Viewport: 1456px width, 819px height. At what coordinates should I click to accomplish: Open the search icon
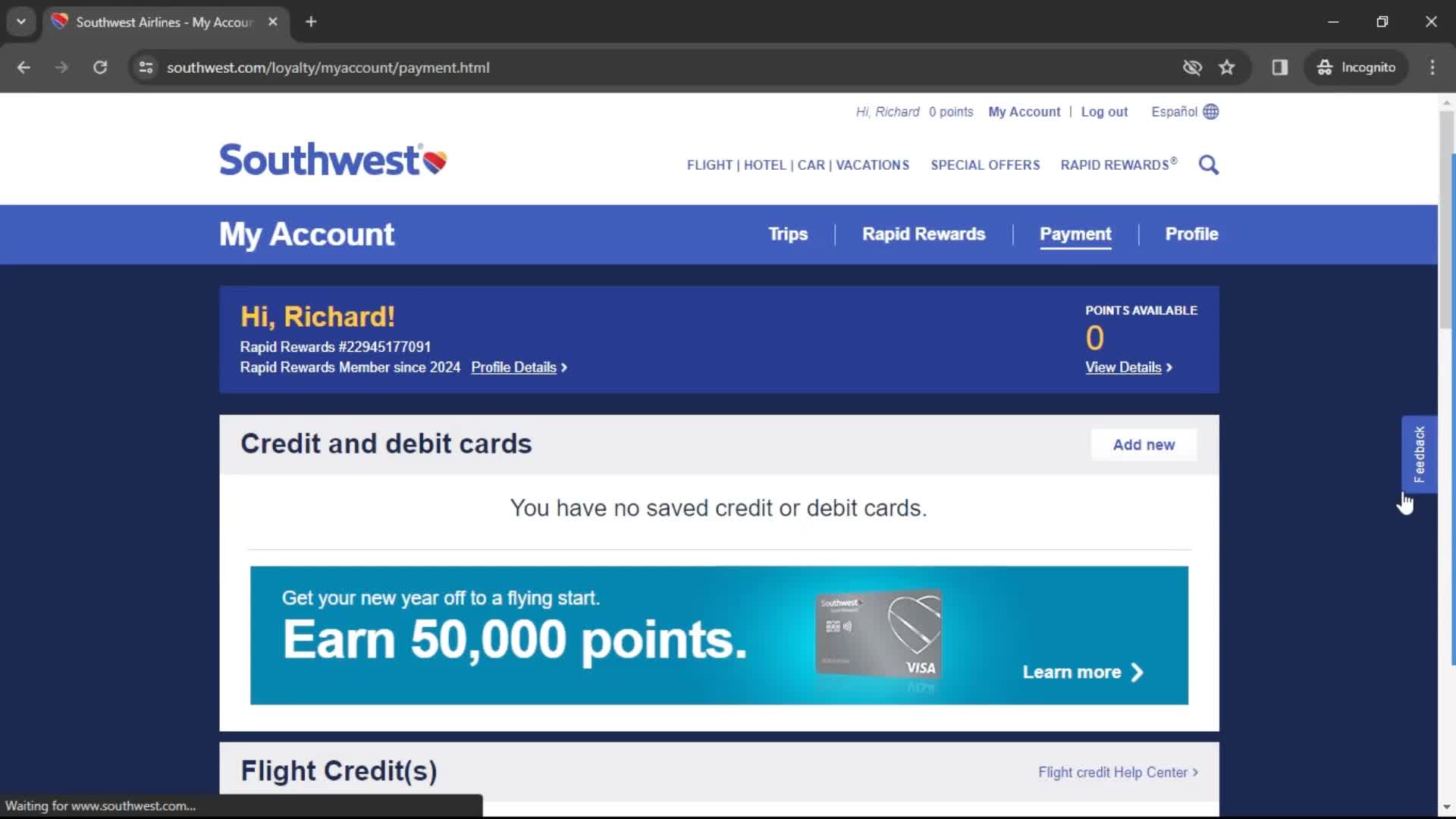(1209, 164)
